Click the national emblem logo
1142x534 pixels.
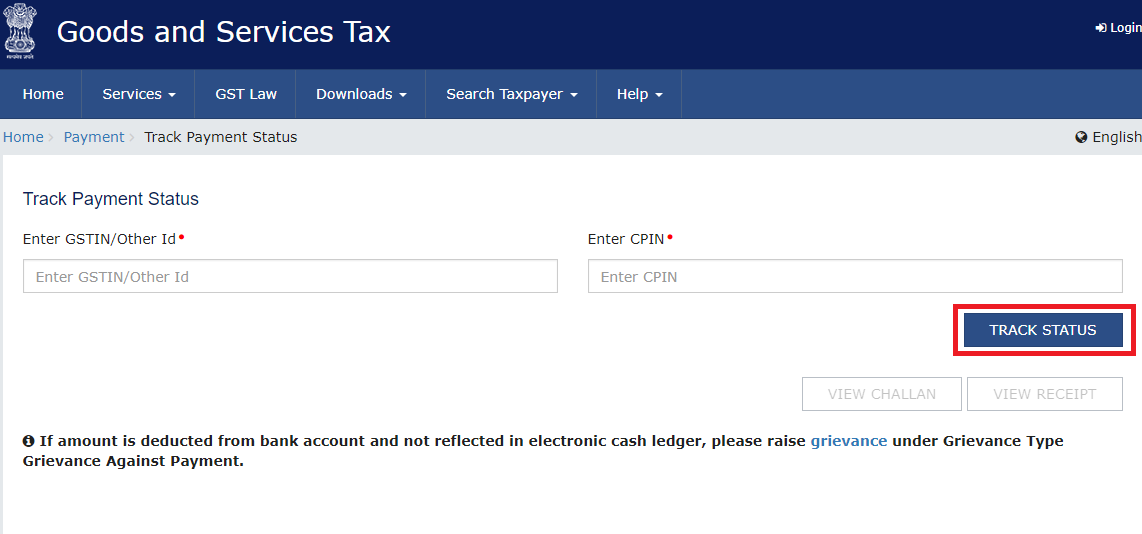tap(20, 31)
